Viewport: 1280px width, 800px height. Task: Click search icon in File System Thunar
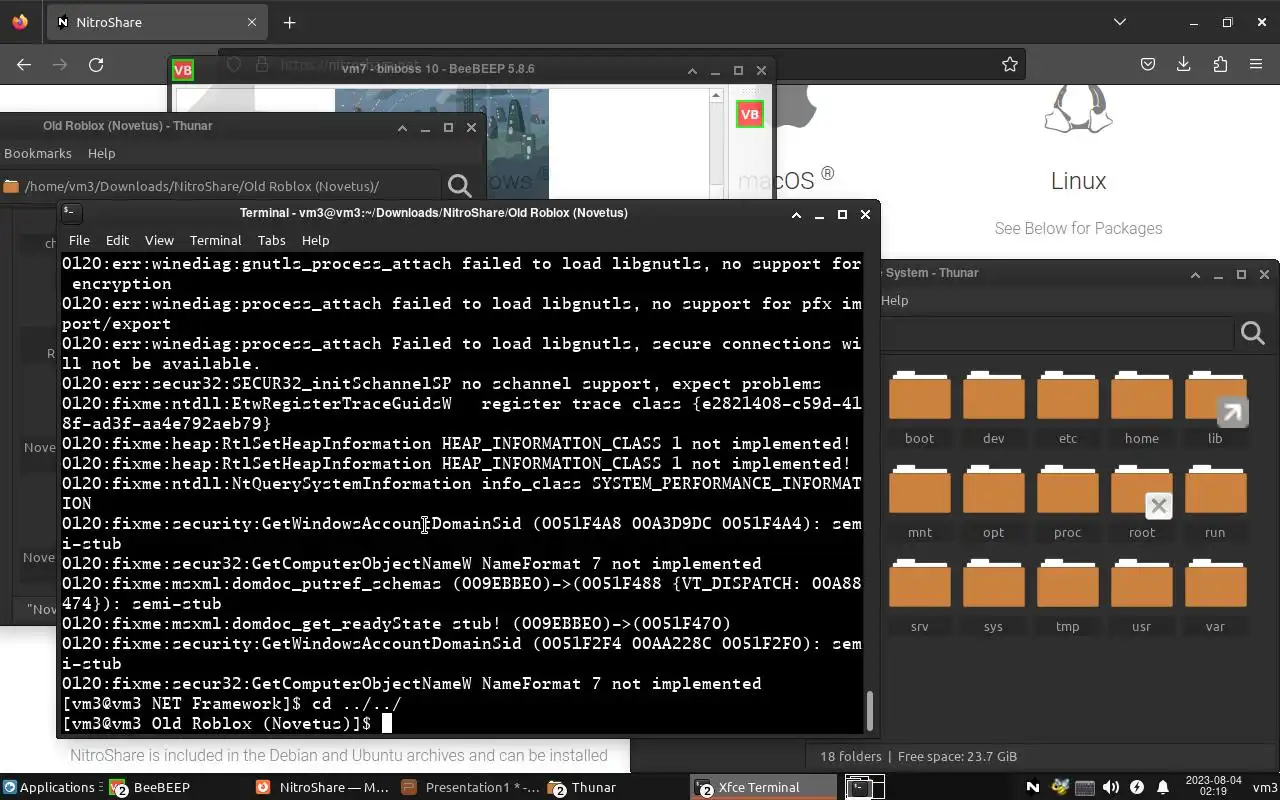click(x=1253, y=333)
